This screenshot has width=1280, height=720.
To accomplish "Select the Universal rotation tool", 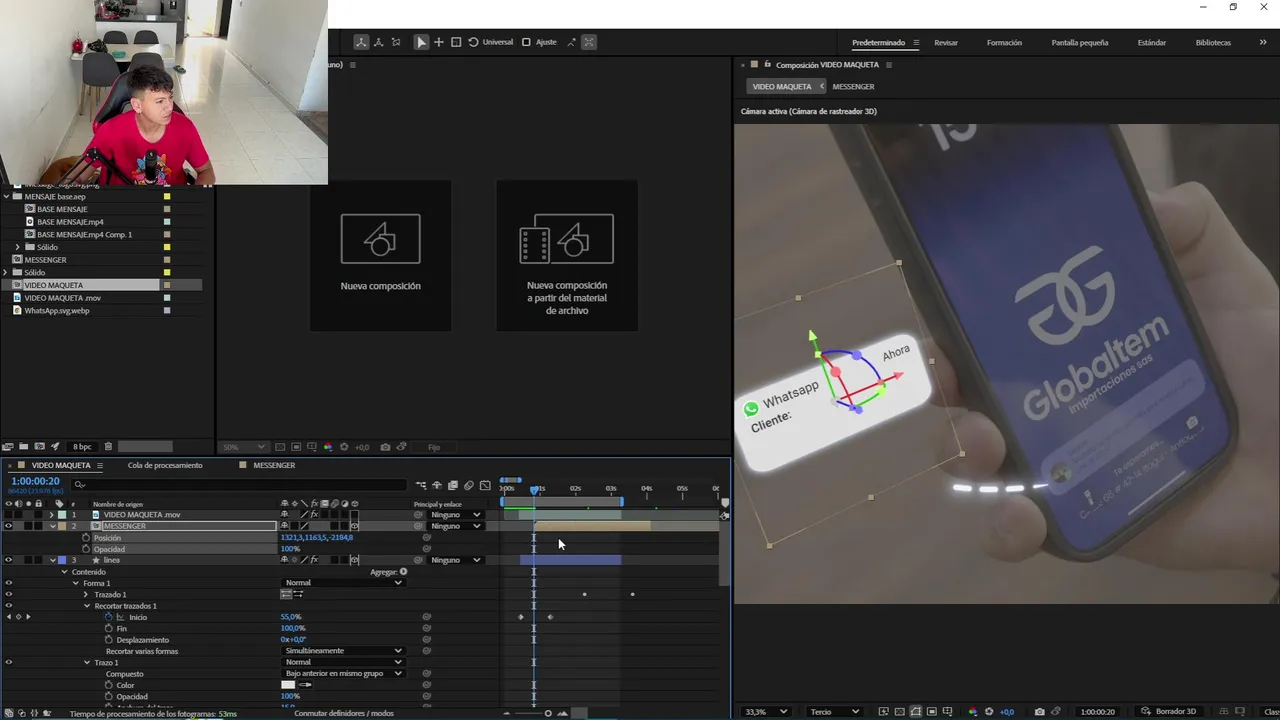I will 490,42.
